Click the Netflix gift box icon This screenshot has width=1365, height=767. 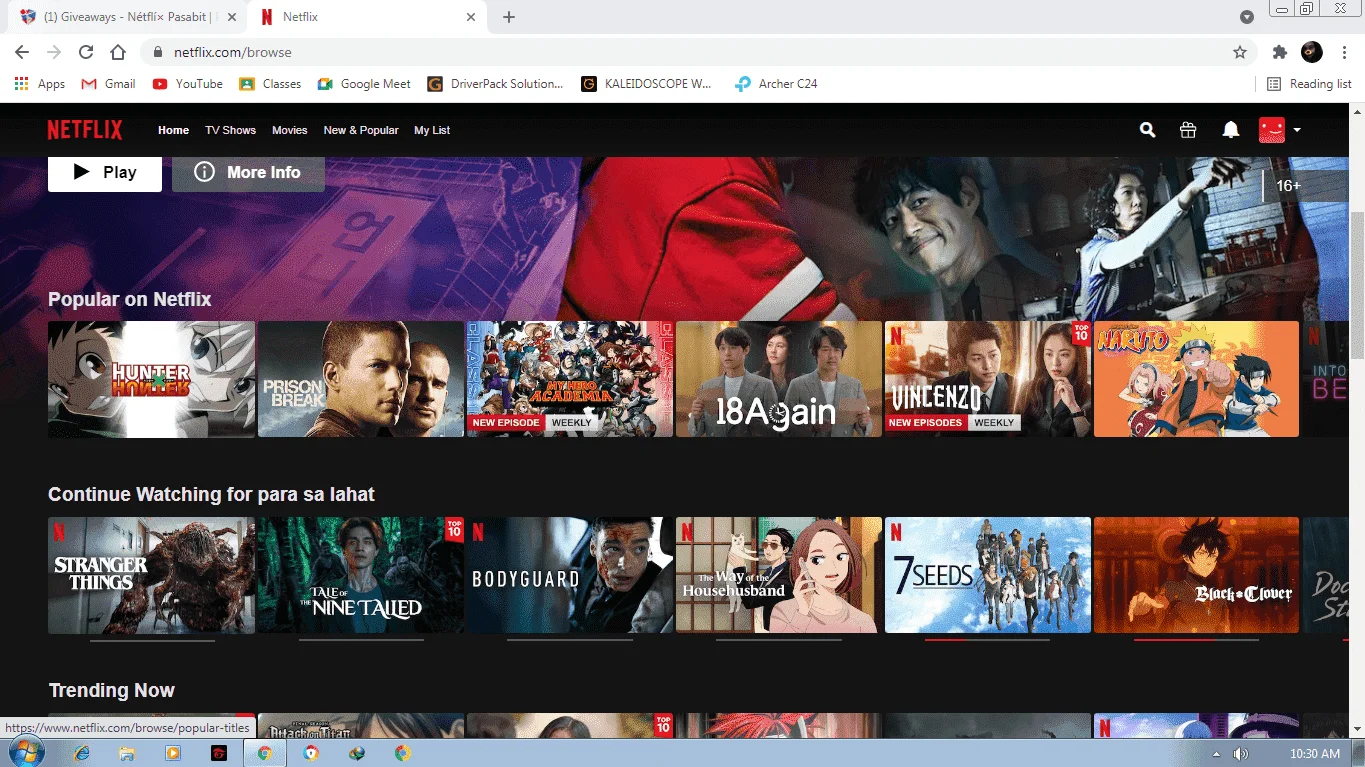(x=1188, y=130)
